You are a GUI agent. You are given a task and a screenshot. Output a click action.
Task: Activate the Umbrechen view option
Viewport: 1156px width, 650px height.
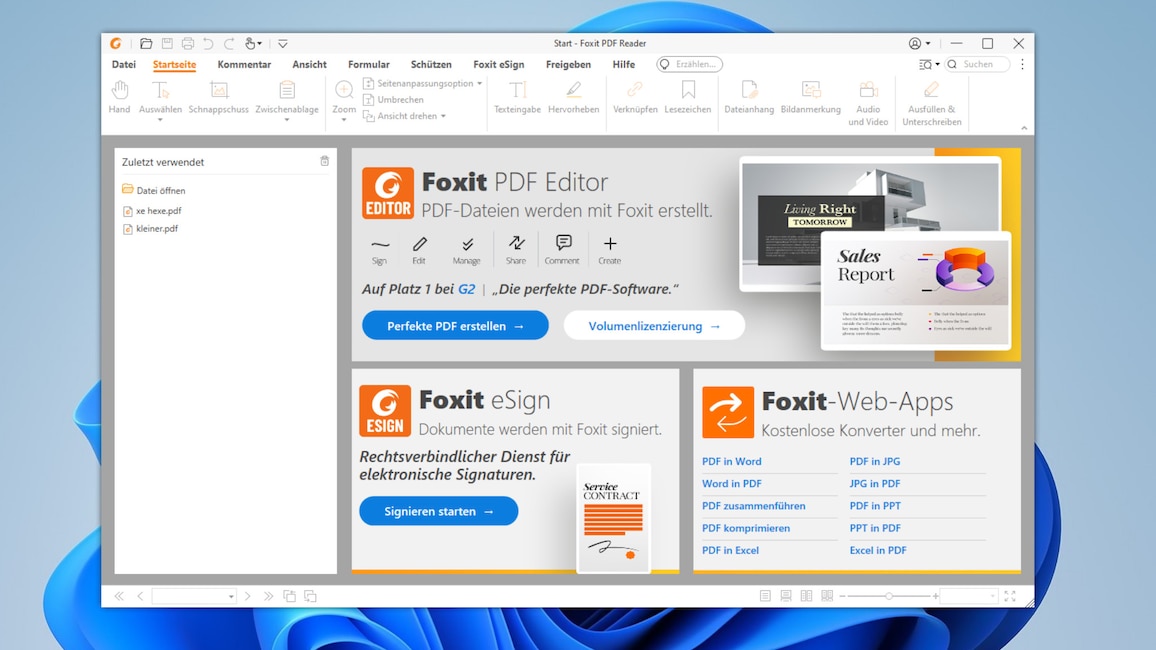394,99
